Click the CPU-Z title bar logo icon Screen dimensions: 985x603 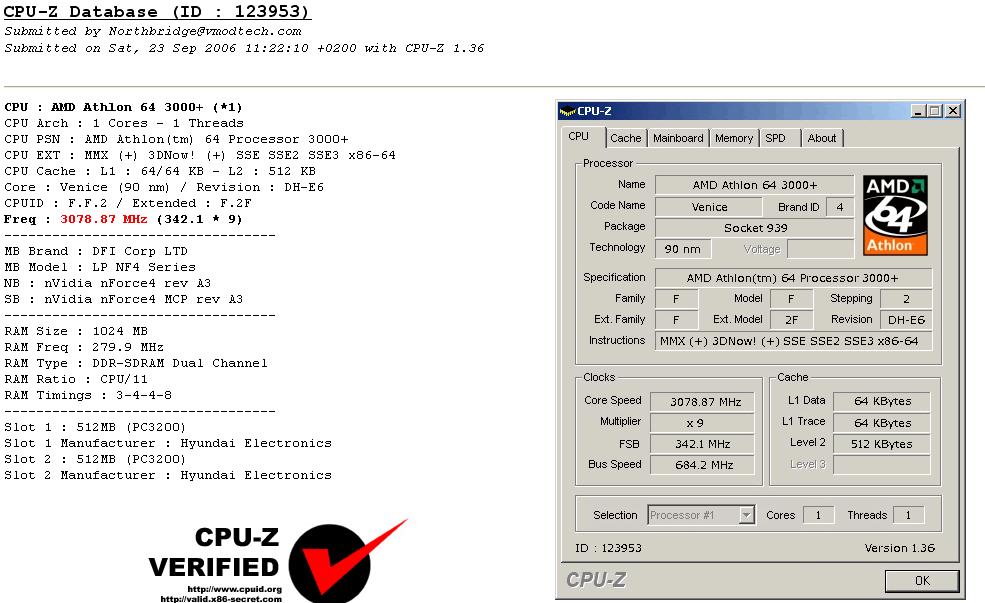567,111
